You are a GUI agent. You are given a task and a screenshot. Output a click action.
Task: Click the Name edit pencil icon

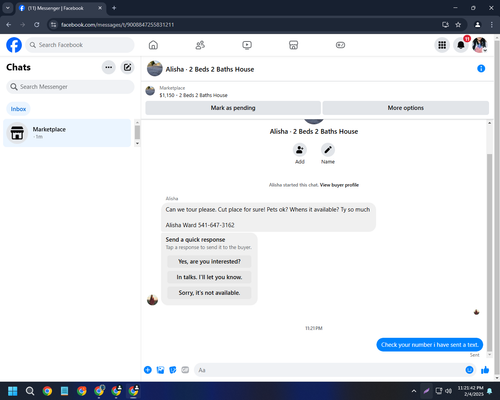point(328,150)
